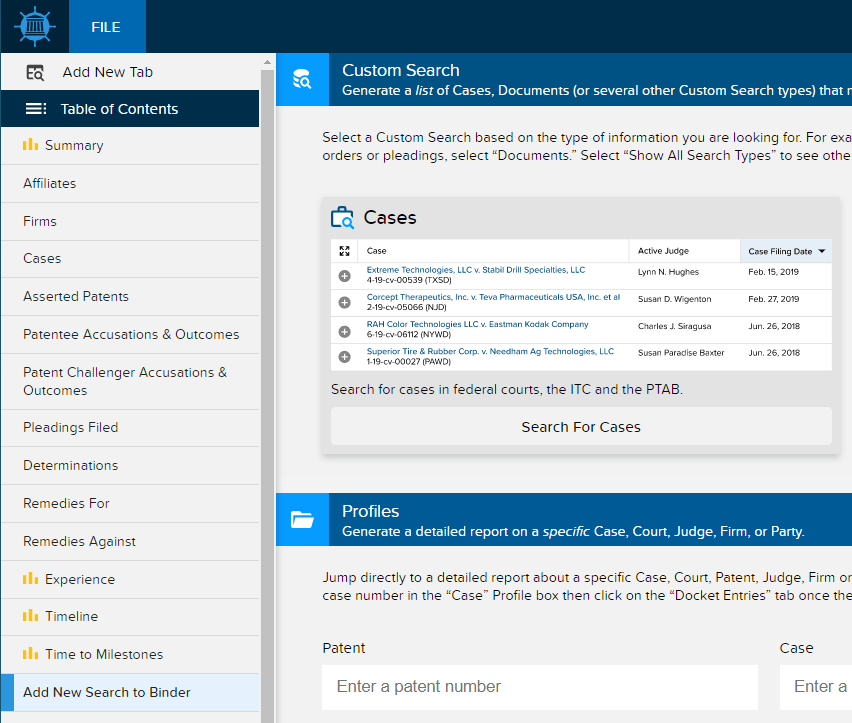Focus the Enter a patent number field
The image size is (852, 723).
[x=540, y=687]
